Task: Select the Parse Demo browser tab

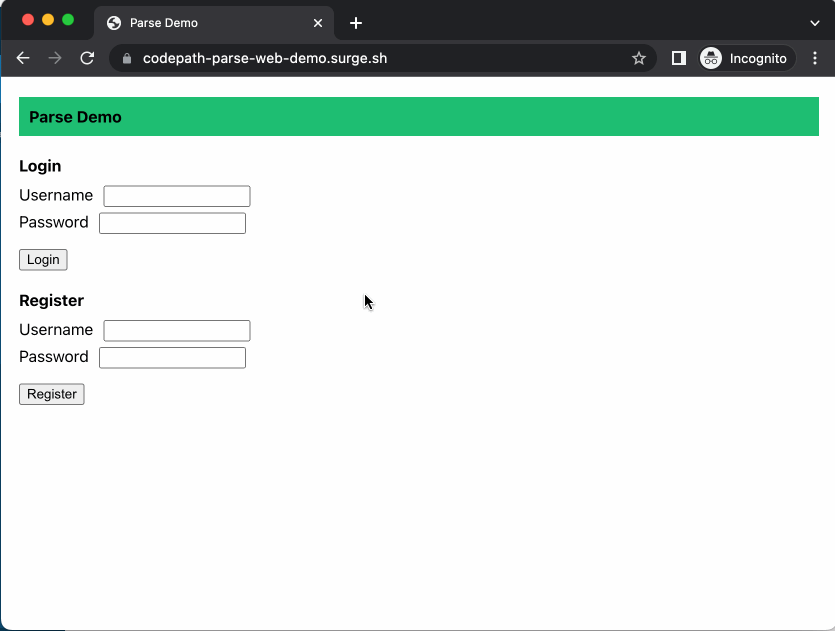Action: (214, 23)
